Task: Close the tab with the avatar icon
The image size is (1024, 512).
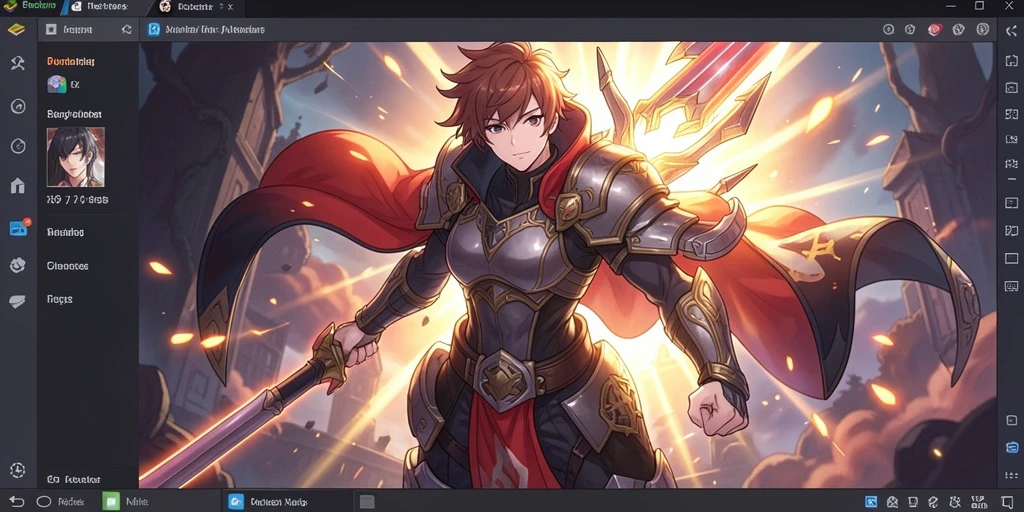Action: tap(231, 7)
